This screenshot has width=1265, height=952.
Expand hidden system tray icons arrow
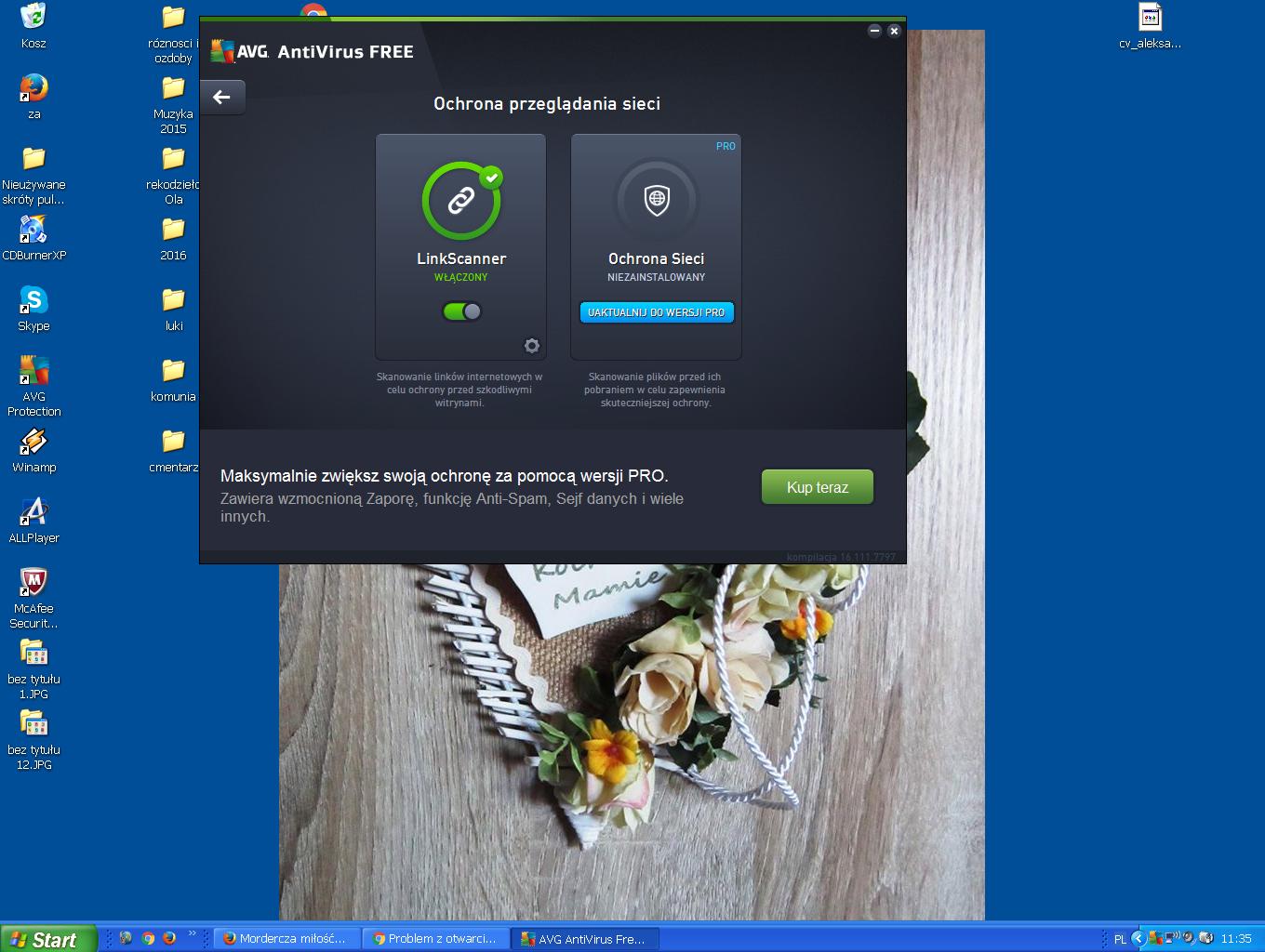(x=1138, y=939)
